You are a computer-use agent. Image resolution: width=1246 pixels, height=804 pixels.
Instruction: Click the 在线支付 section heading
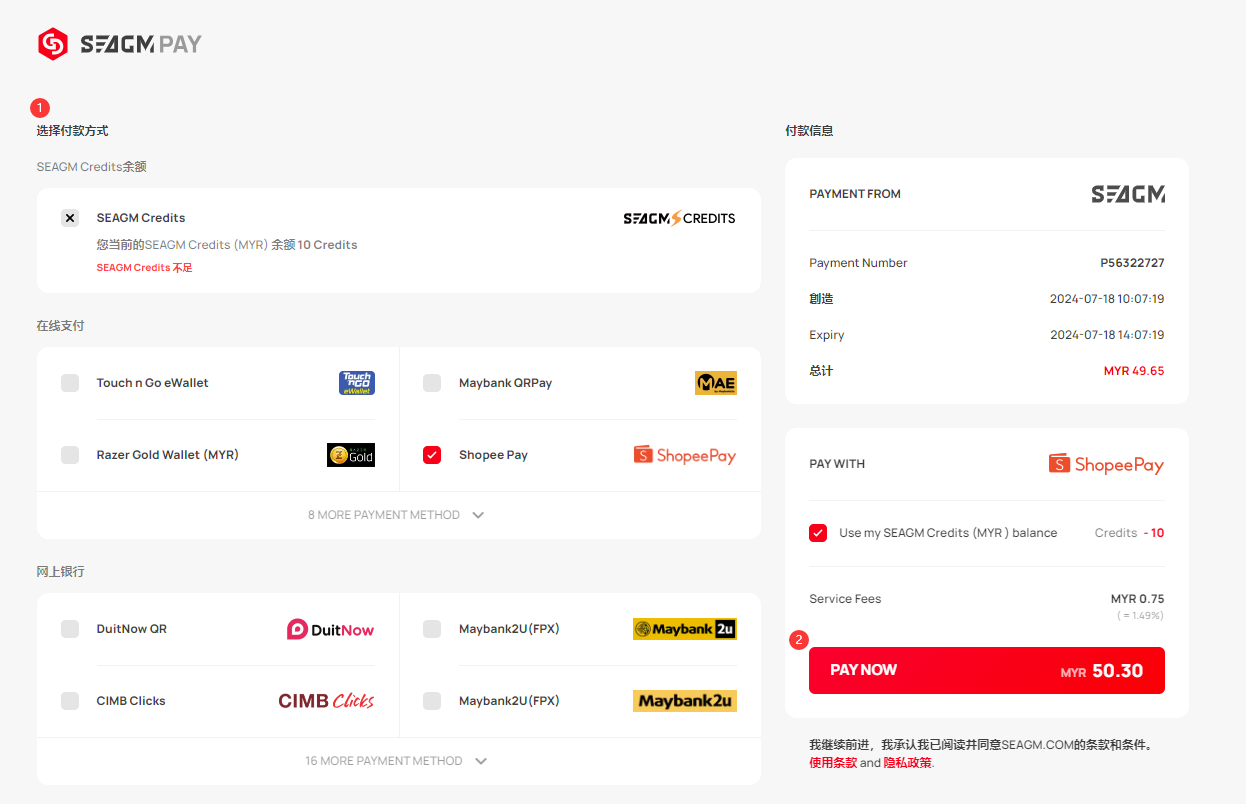coord(61,326)
